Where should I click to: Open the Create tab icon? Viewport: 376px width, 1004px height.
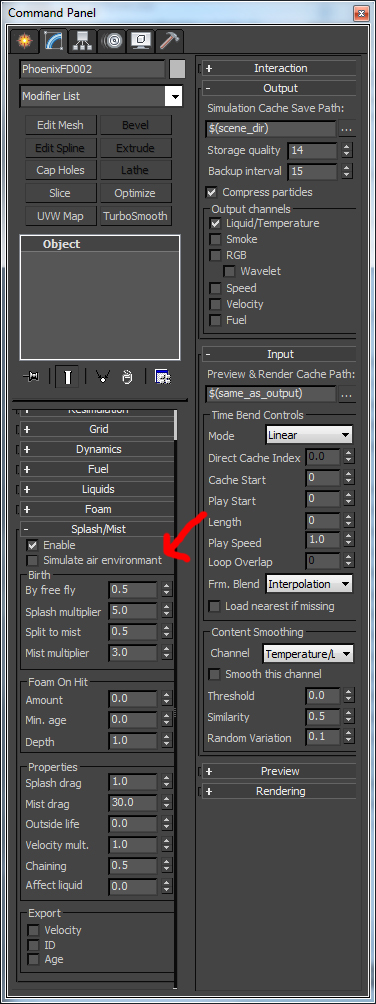tap(24, 42)
